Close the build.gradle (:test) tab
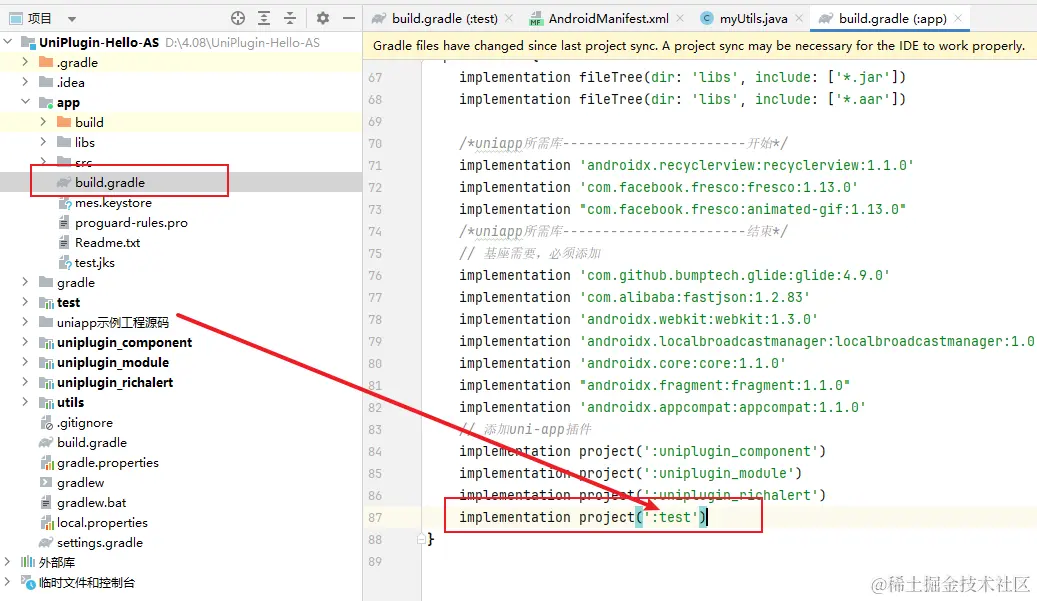Image resolution: width=1037 pixels, height=601 pixels. coord(509,19)
